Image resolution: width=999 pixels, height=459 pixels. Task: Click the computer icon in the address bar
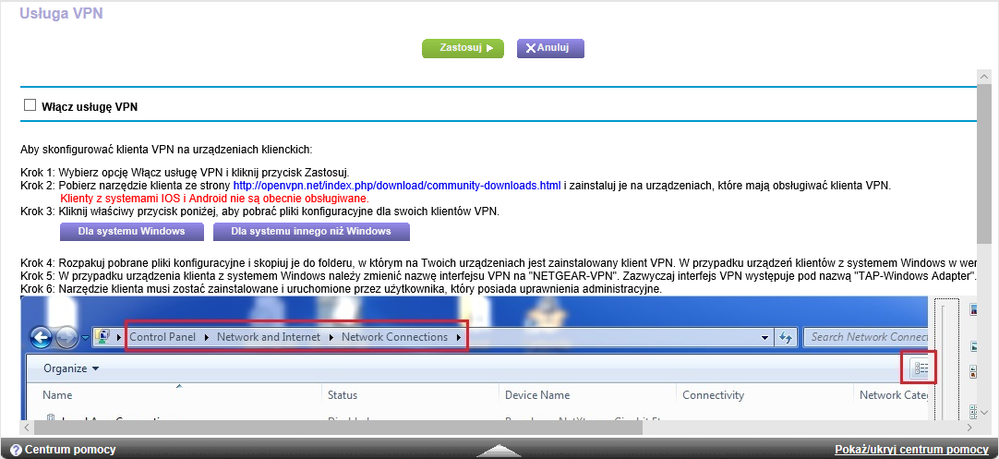click(x=104, y=337)
